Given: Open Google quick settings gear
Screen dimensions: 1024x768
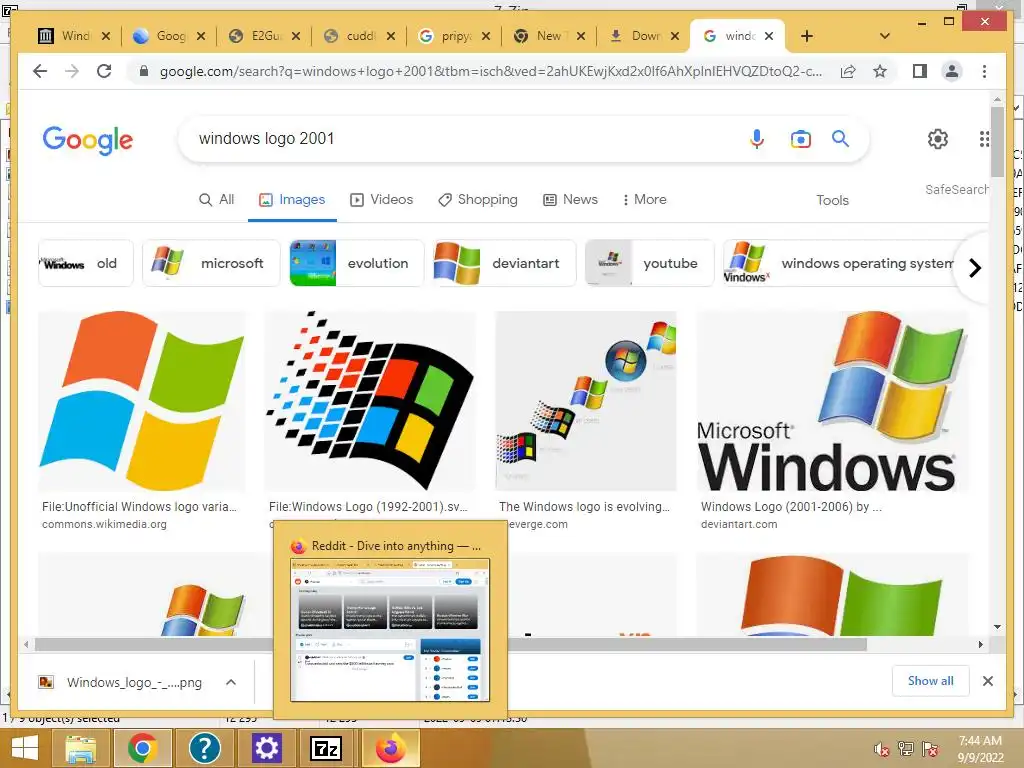Looking at the screenshot, I should 938,138.
